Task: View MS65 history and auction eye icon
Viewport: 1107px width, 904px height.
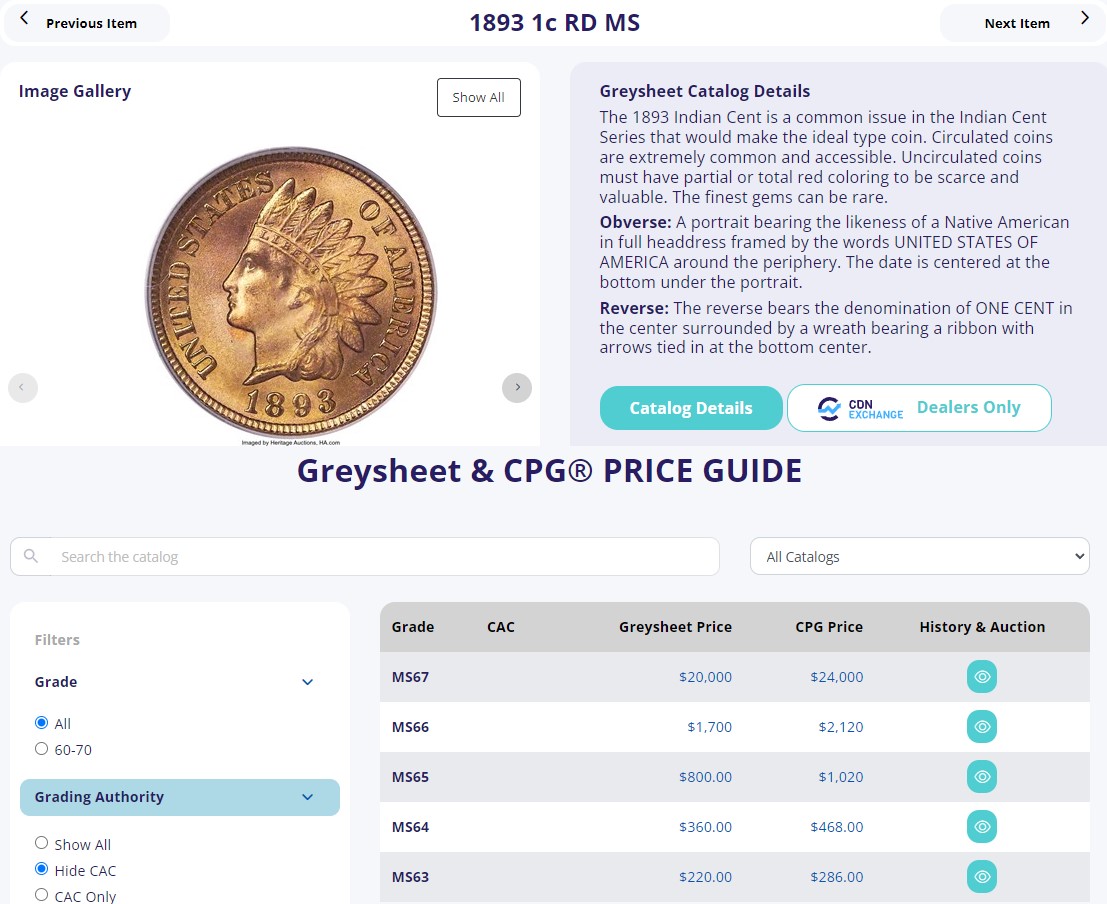Action: pos(981,777)
